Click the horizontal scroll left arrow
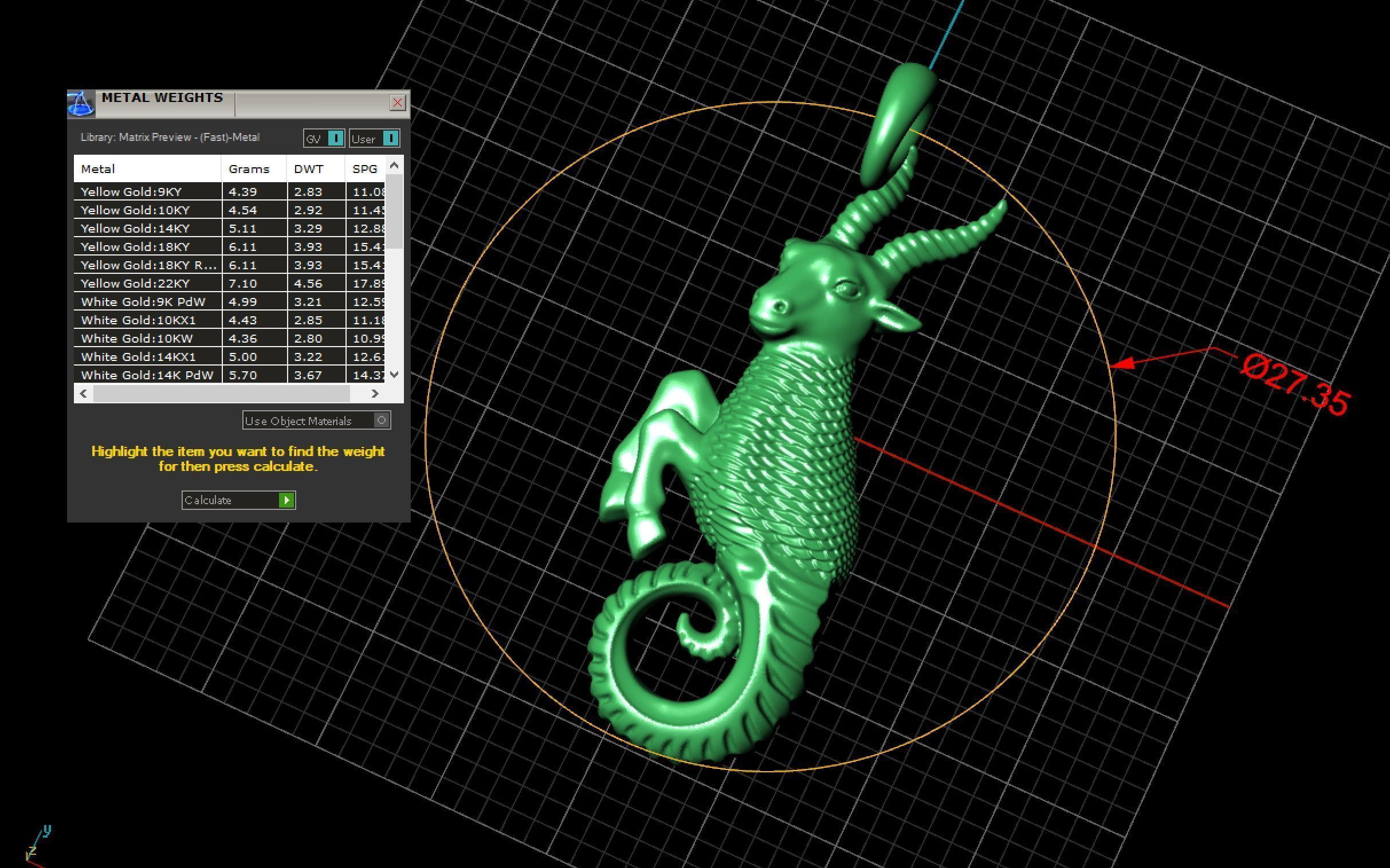1390x868 pixels. [x=84, y=393]
